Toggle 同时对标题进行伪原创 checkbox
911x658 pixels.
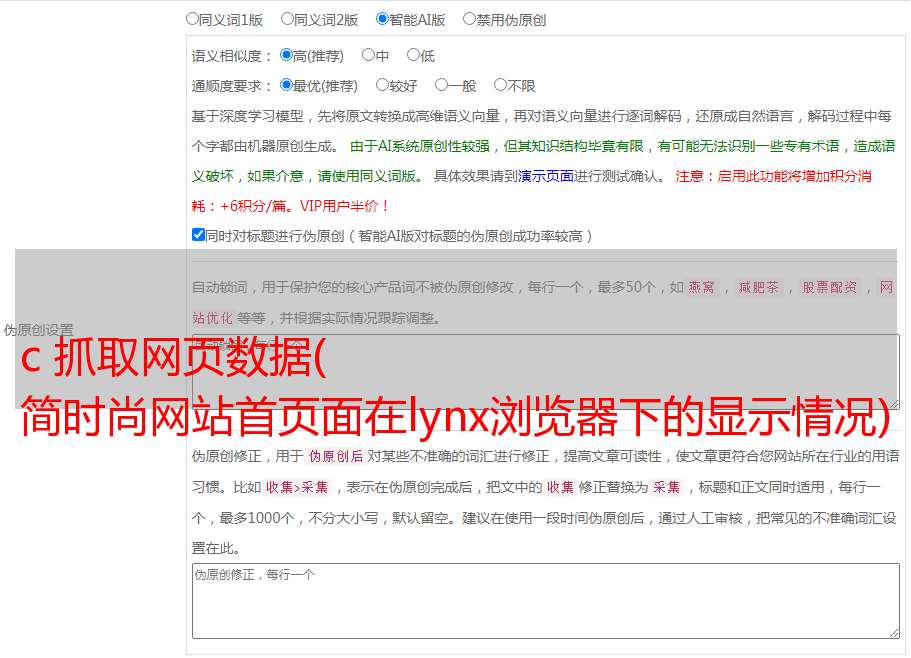coord(198,235)
